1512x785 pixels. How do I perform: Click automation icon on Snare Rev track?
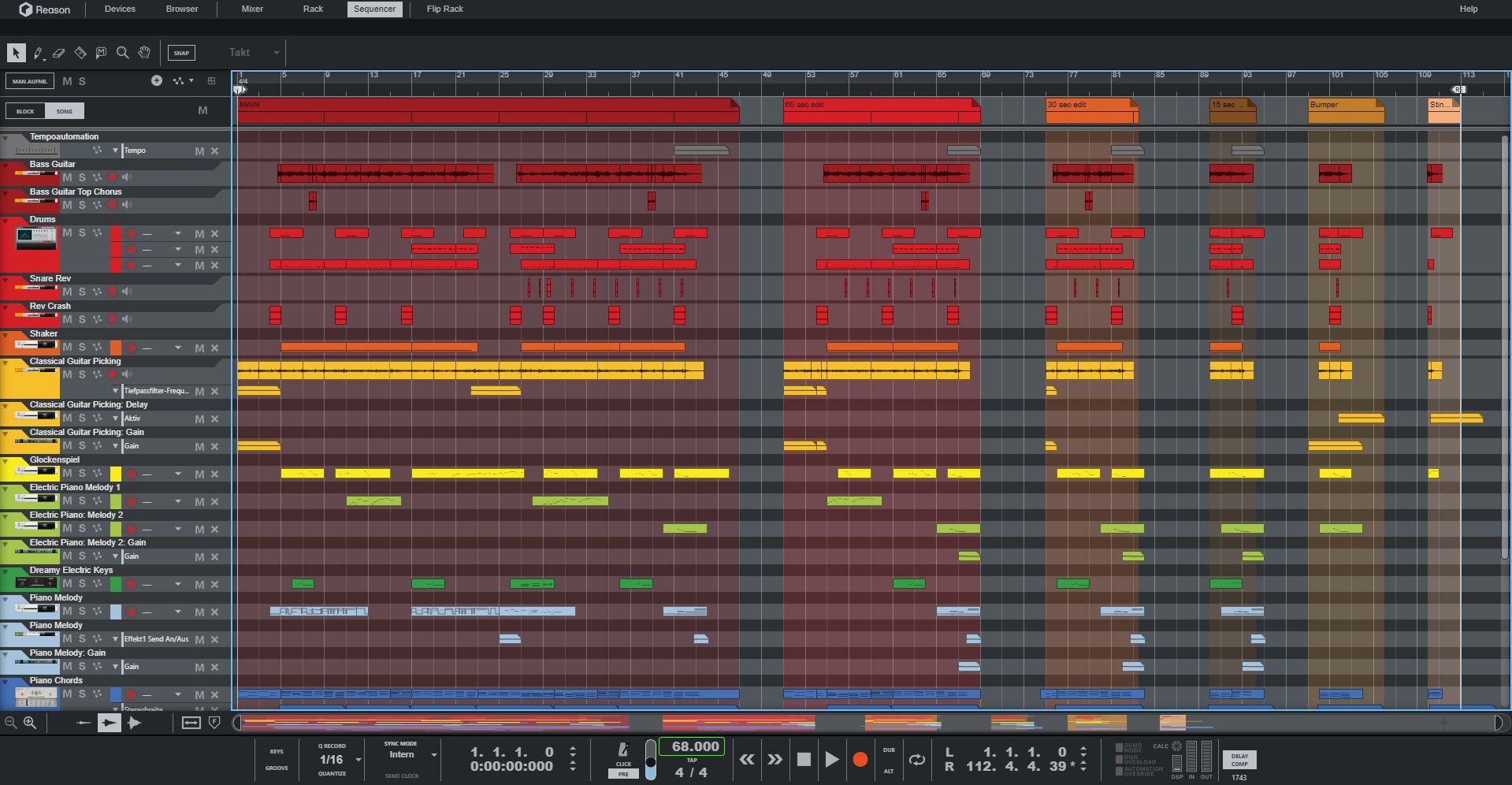click(97, 292)
